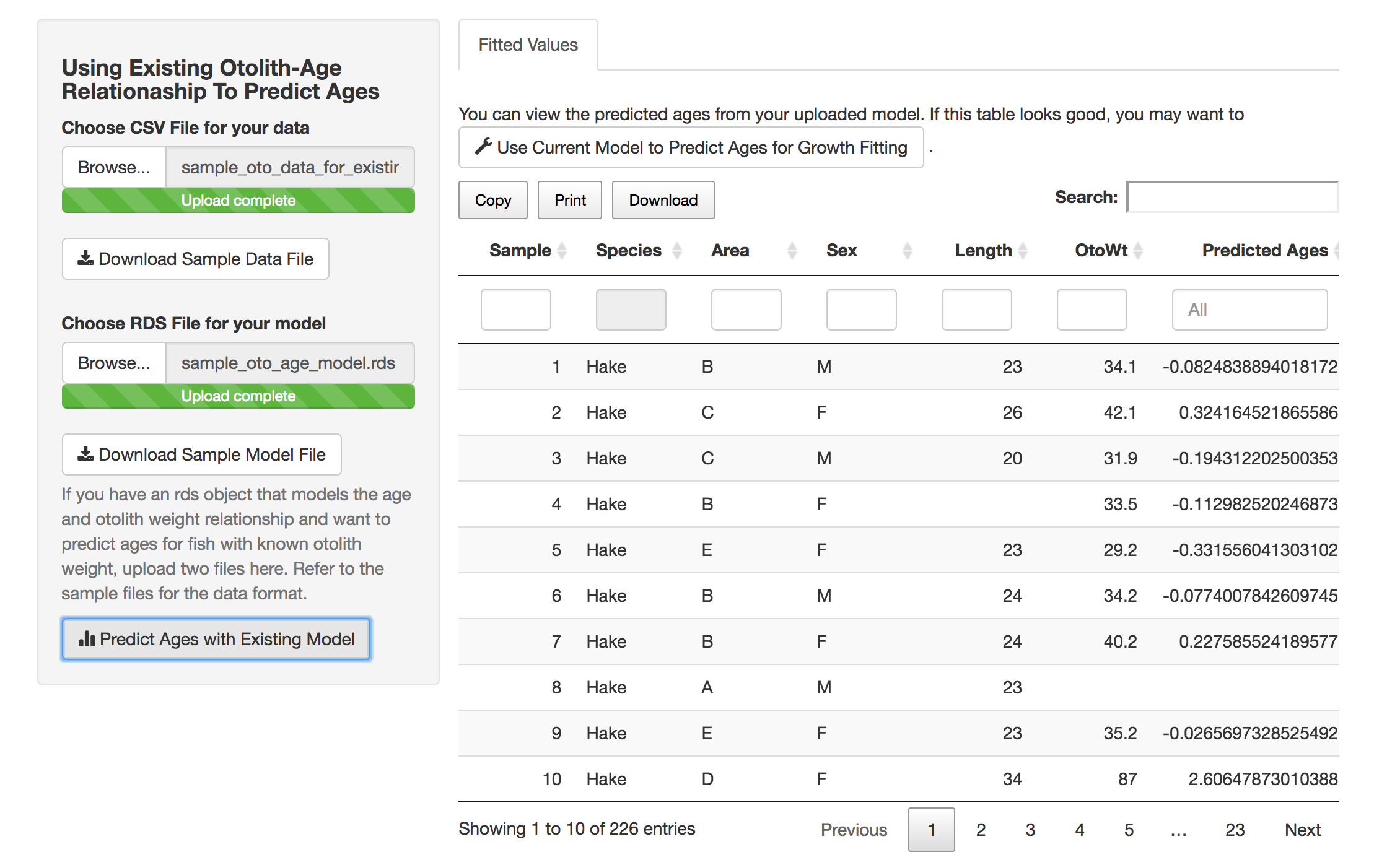Click Next in table pagination
This screenshot has width=1400, height=852.
1302,830
